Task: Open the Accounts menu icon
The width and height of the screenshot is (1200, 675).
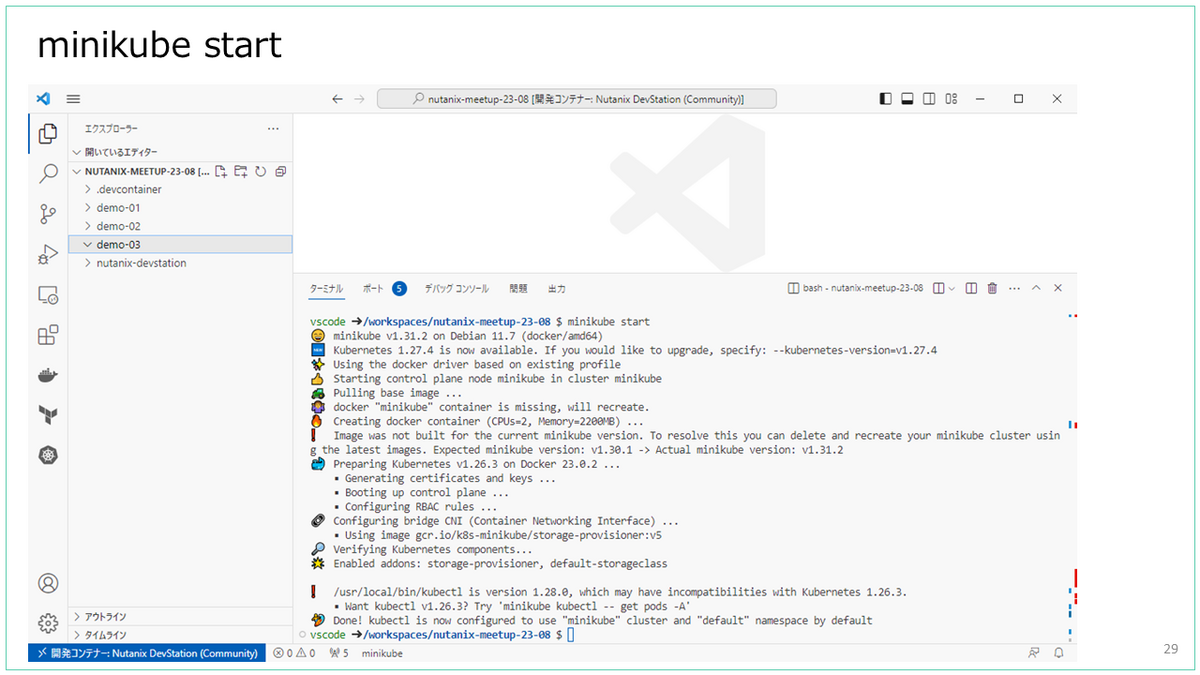Action: click(x=47, y=583)
